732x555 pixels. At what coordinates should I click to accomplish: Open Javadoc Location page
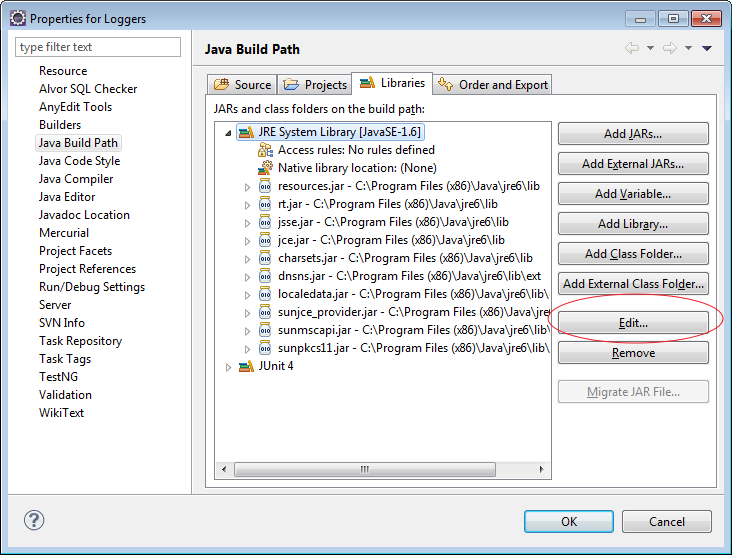pos(84,215)
